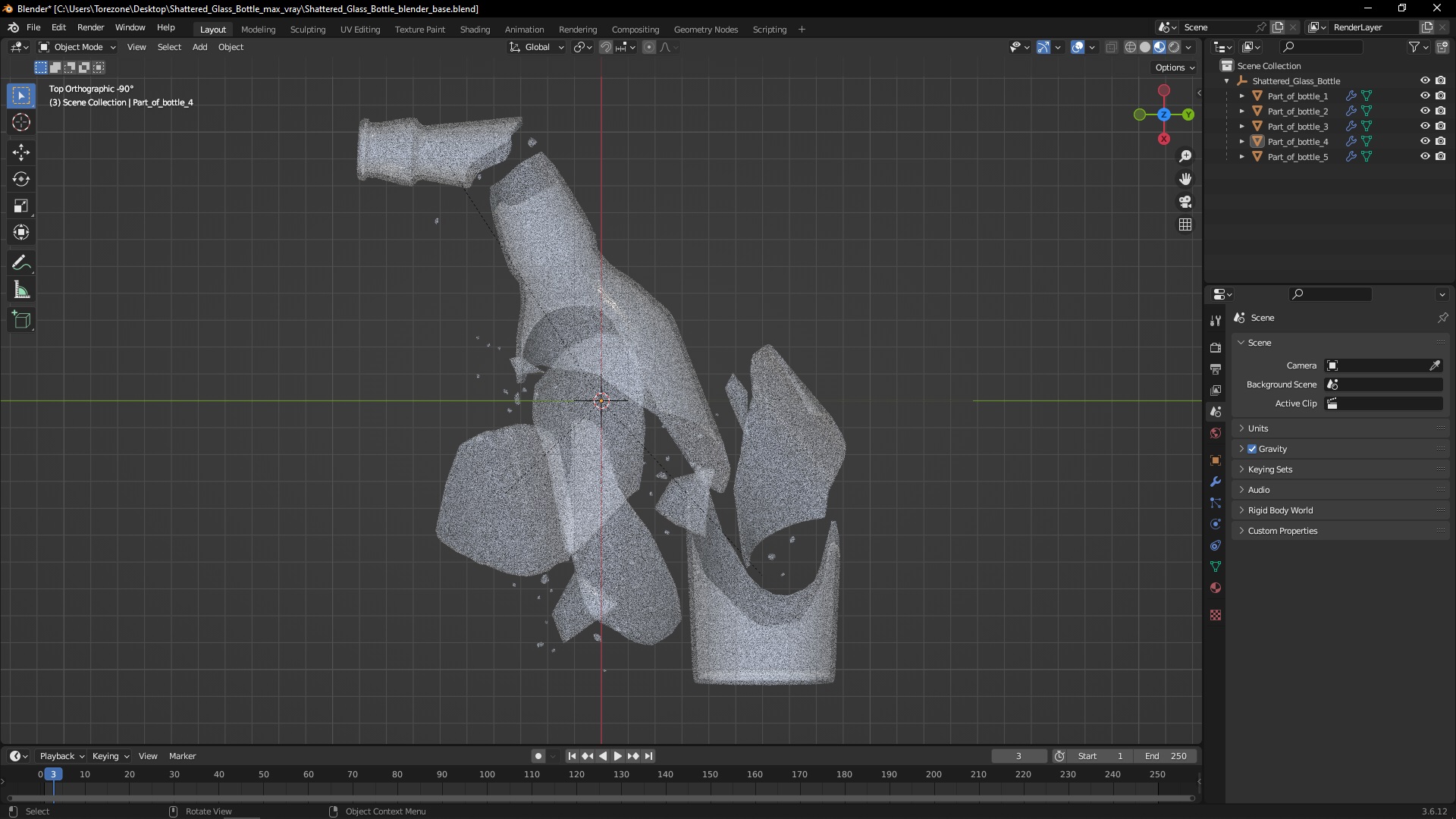Activate the Move tool
The width and height of the screenshot is (1456, 819).
click(21, 152)
